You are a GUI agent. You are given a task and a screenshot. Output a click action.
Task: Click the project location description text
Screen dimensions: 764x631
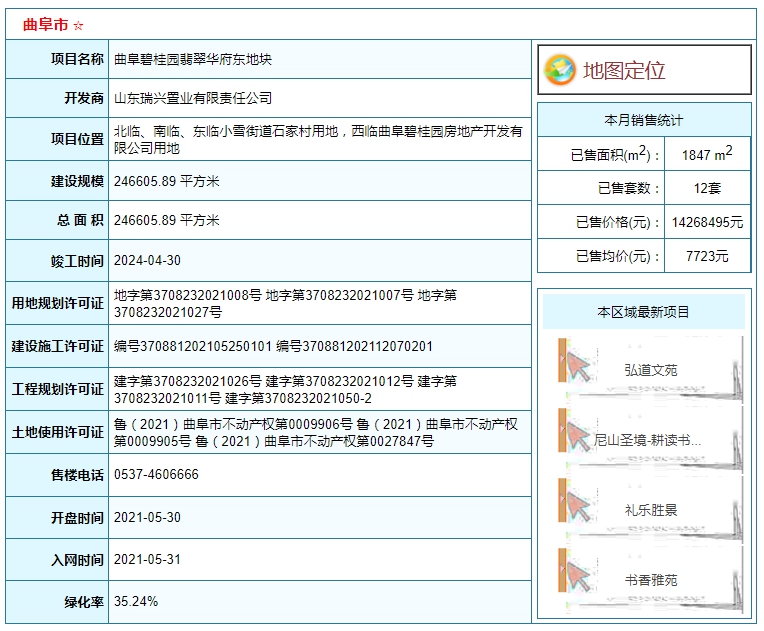pos(318,139)
